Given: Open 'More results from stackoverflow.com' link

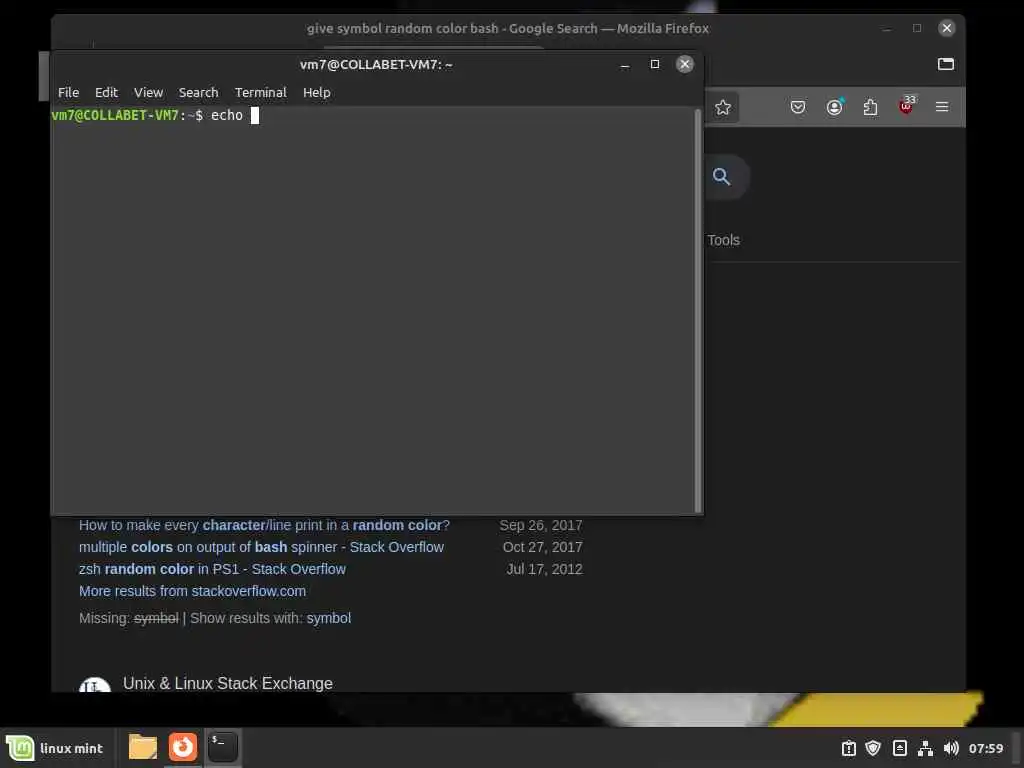Looking at the screenshot, I should click(x=192, y=591).
